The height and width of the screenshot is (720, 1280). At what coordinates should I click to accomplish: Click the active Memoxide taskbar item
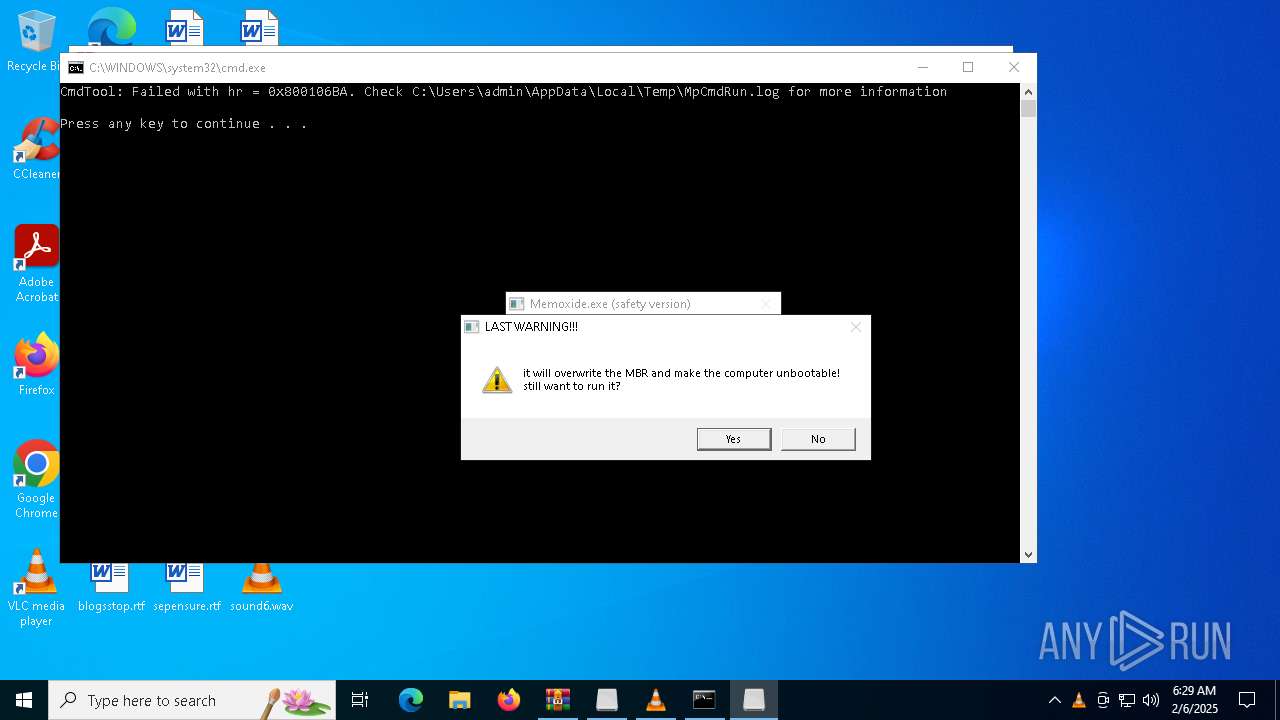coord(754,700)
